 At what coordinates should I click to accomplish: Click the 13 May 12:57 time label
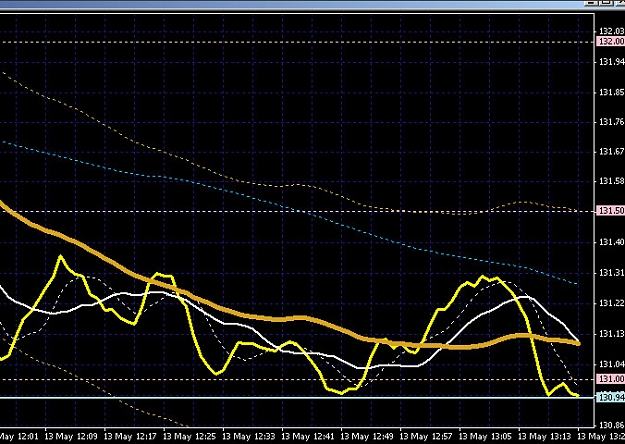tap(426, 436)
